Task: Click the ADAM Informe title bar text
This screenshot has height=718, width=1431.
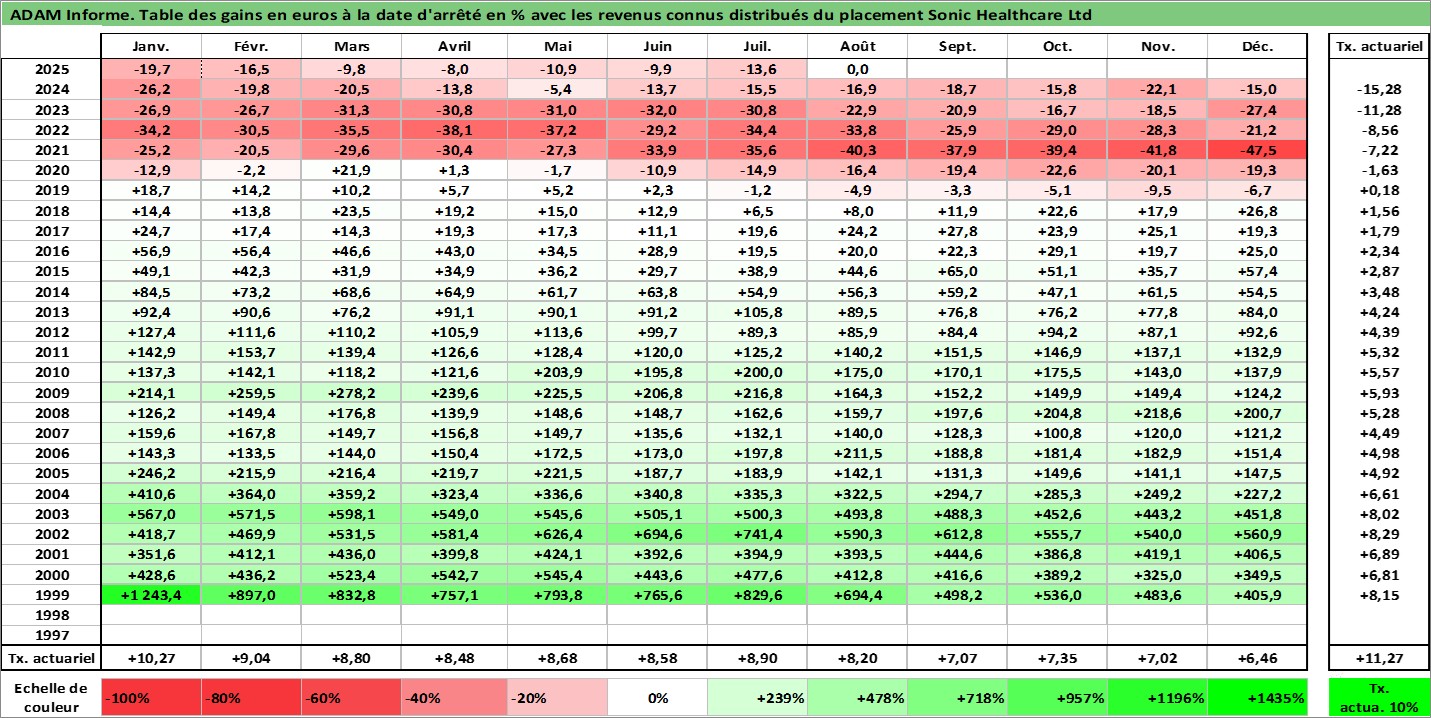Action: 550,15
